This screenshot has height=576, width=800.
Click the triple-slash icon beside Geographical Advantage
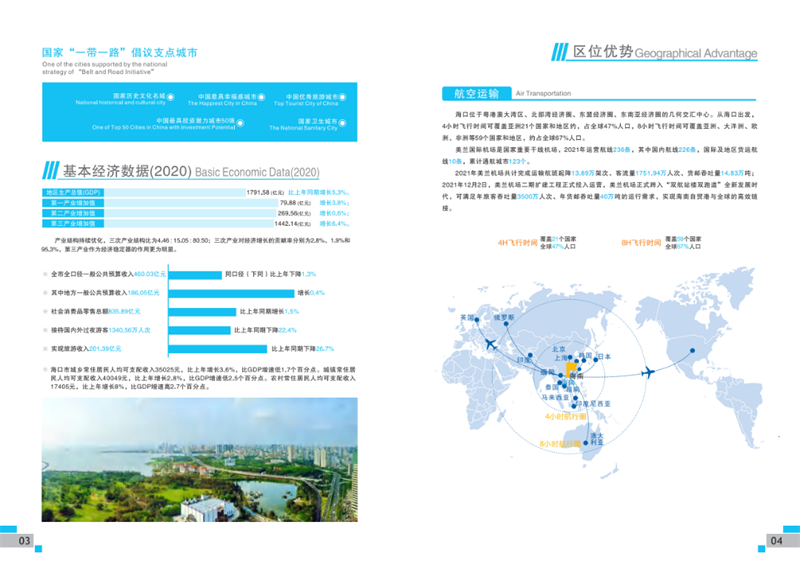point(559,52)
